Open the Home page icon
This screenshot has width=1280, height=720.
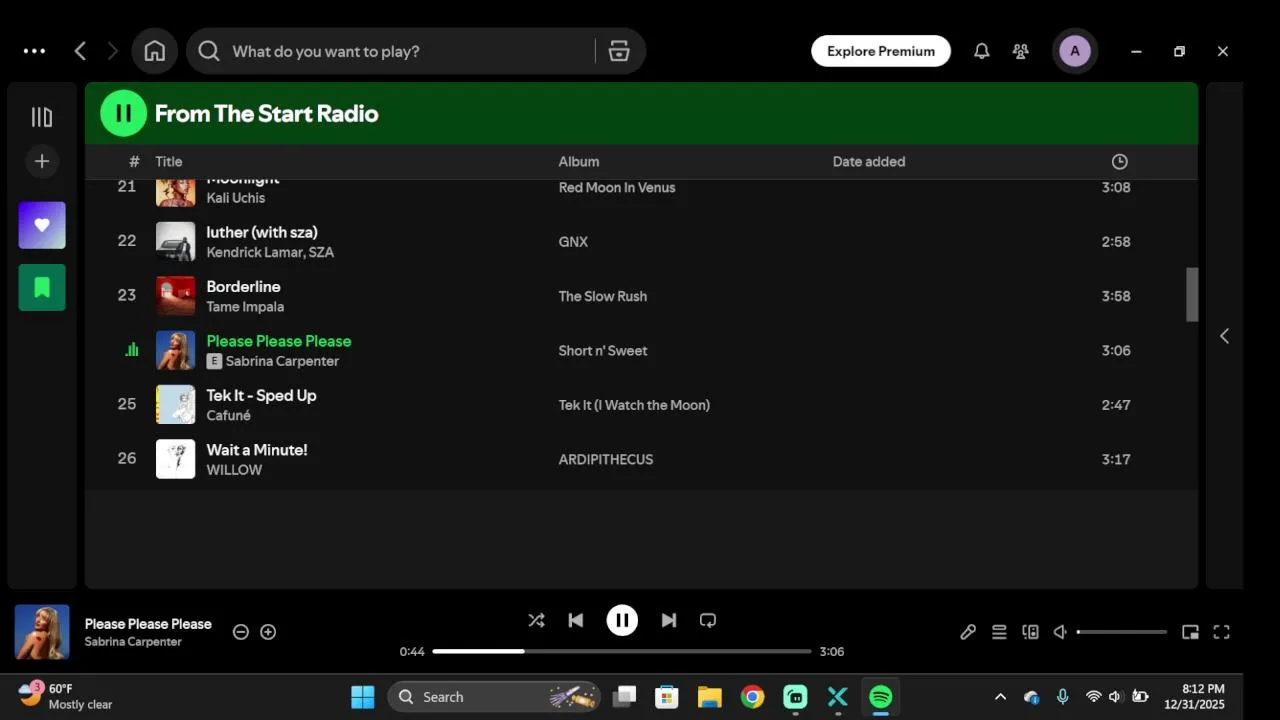(x=154, y=51)
